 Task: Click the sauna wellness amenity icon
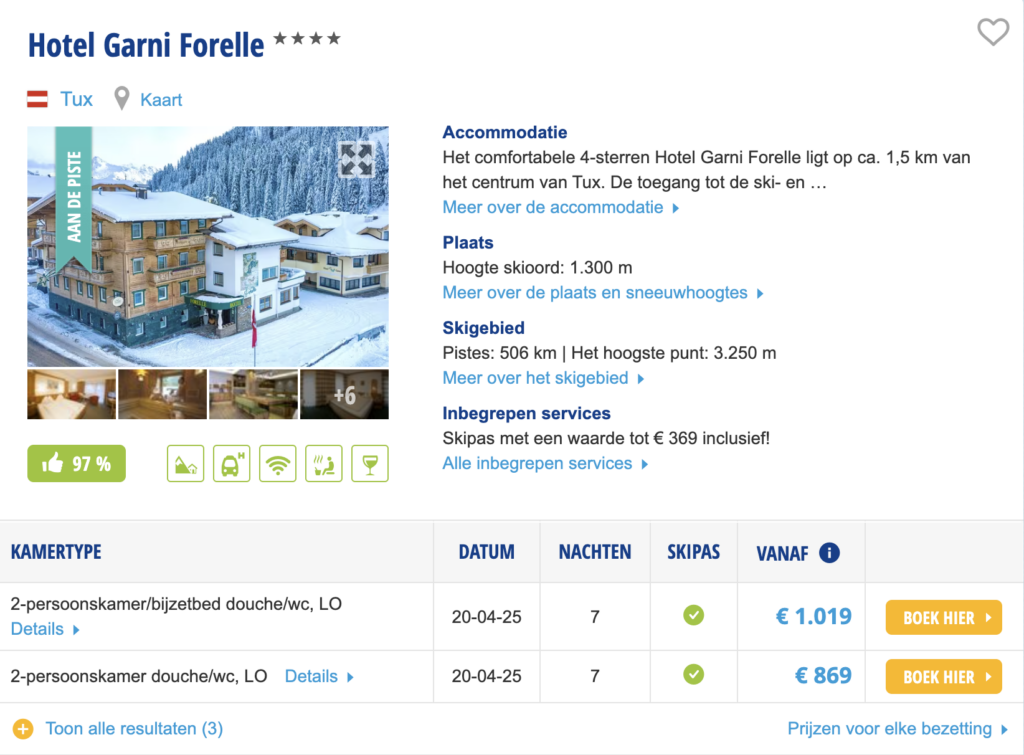pyautogui.click(x=323, y=464)
